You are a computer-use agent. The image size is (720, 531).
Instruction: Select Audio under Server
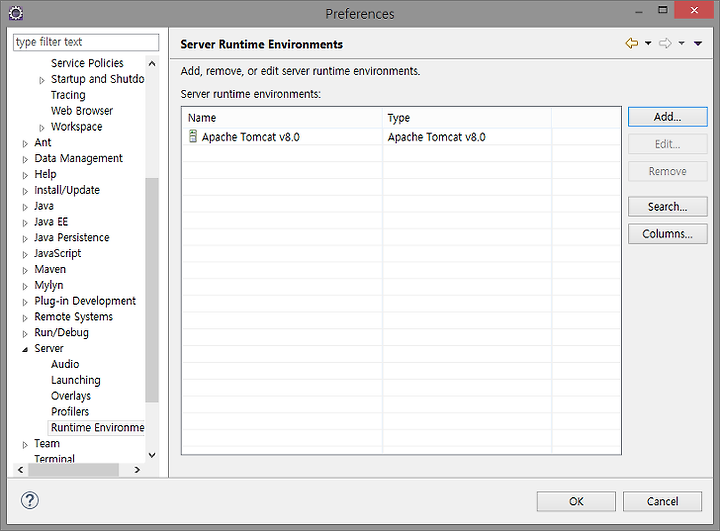(x=65, y=364)
